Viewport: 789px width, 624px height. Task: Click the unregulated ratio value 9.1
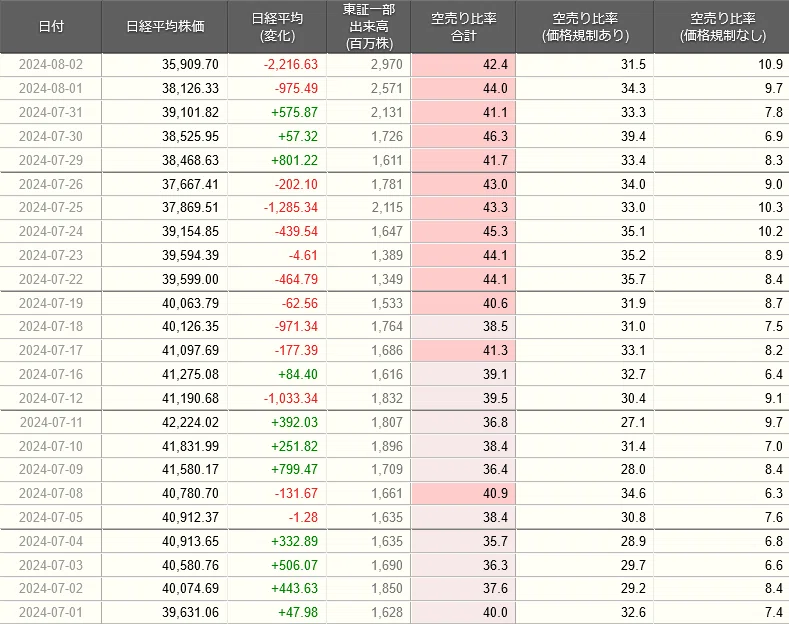click(774, 399)
